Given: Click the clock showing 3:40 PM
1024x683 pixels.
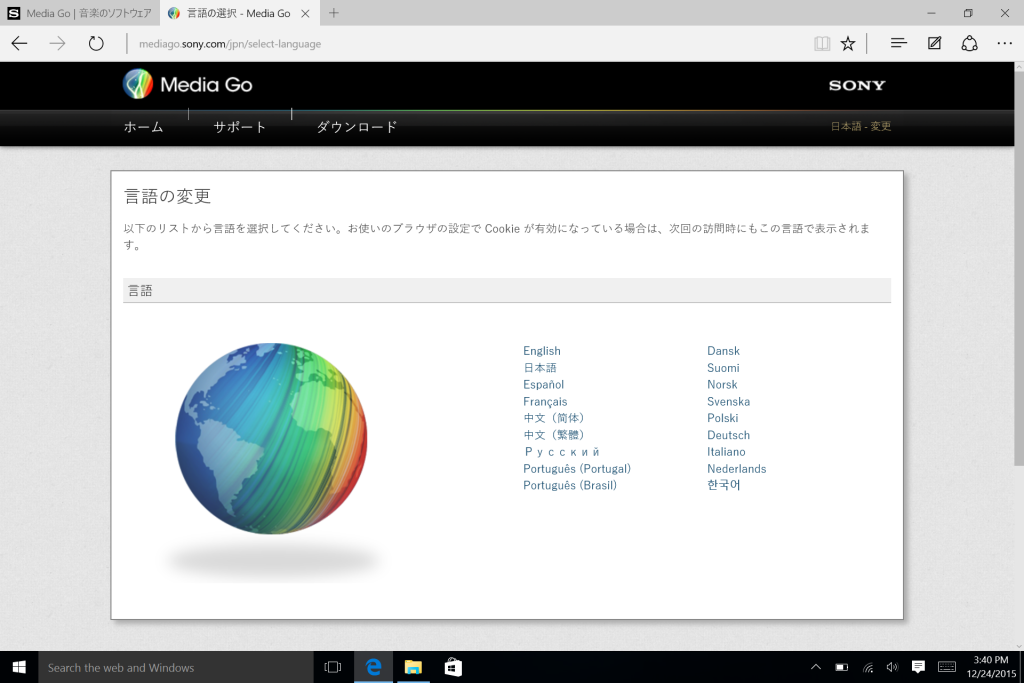Looking at the screenshot, I should [x=991, y=667].
